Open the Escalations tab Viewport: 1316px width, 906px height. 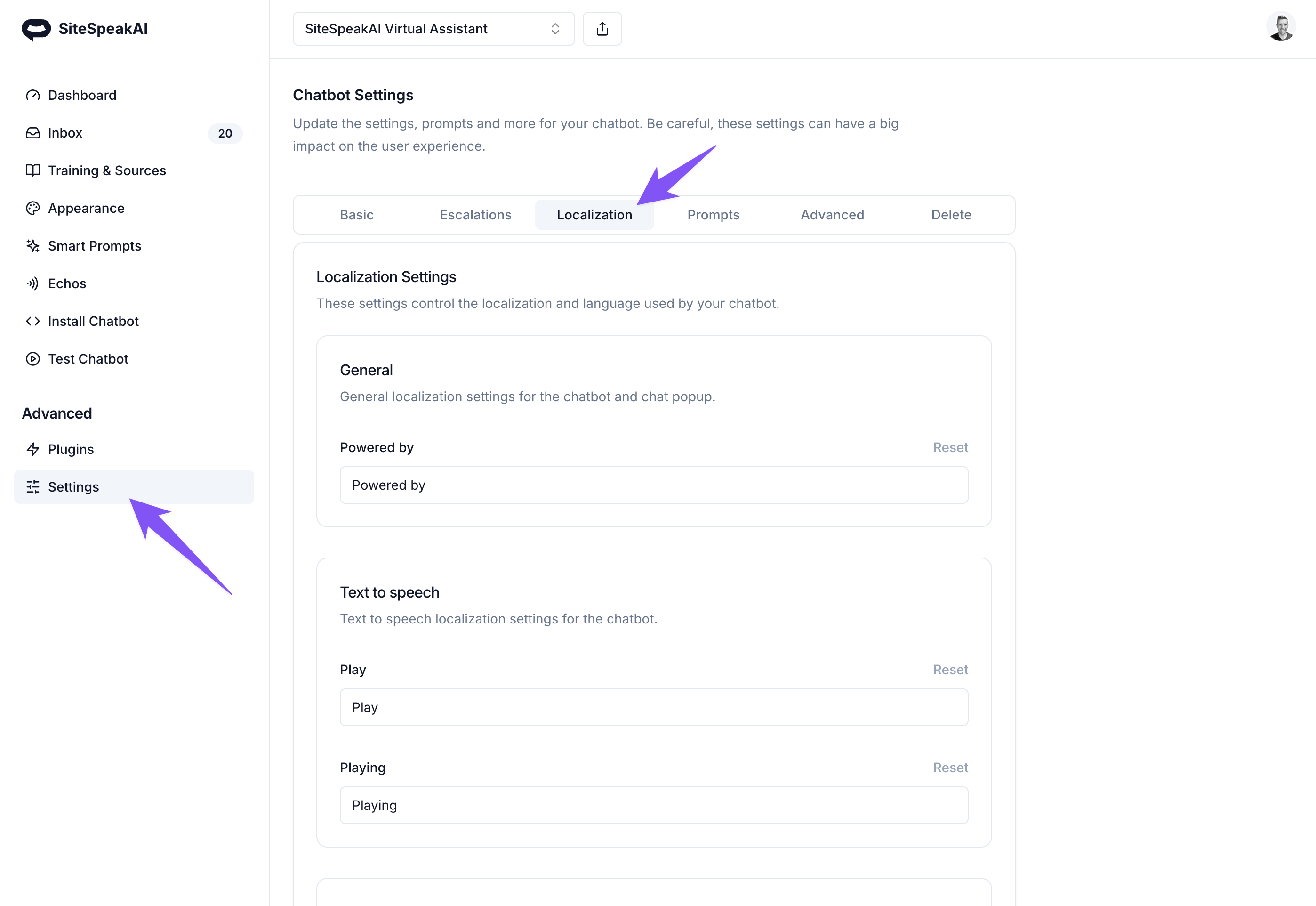coord(475,215)
